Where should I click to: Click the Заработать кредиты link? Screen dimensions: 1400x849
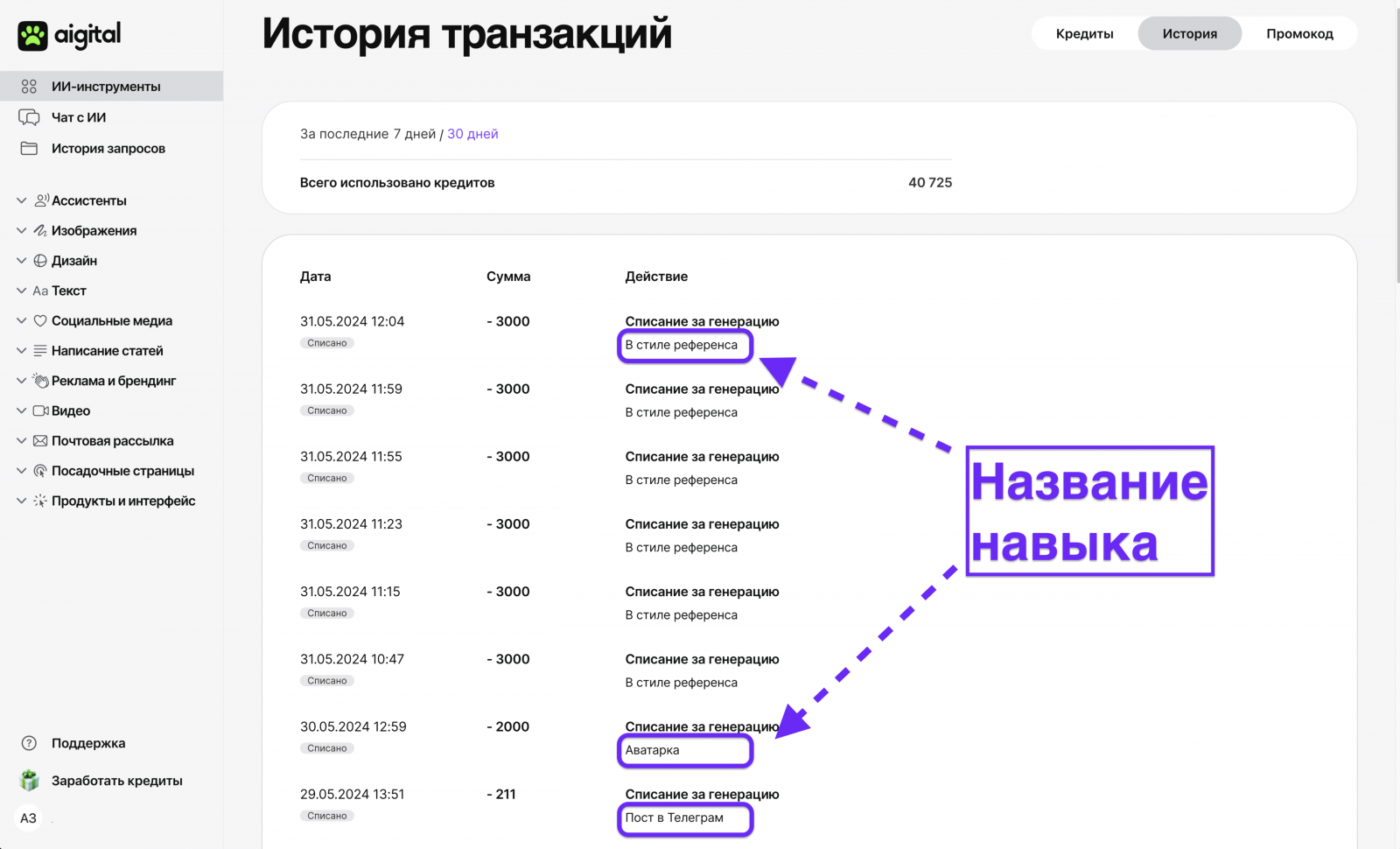pyautogui.click(x=117, y=781)
